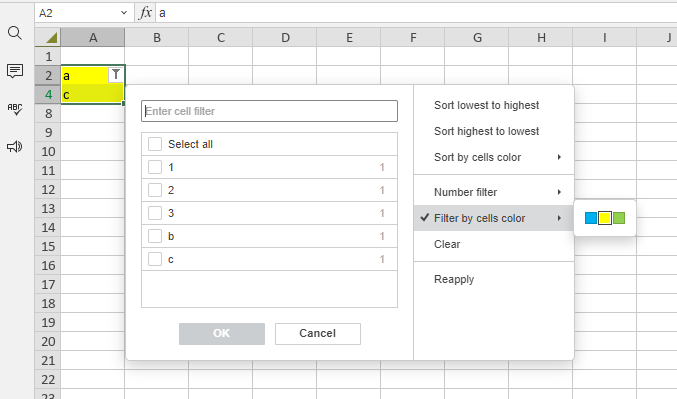Open the feedback megaphone icon

pos(15,147)
